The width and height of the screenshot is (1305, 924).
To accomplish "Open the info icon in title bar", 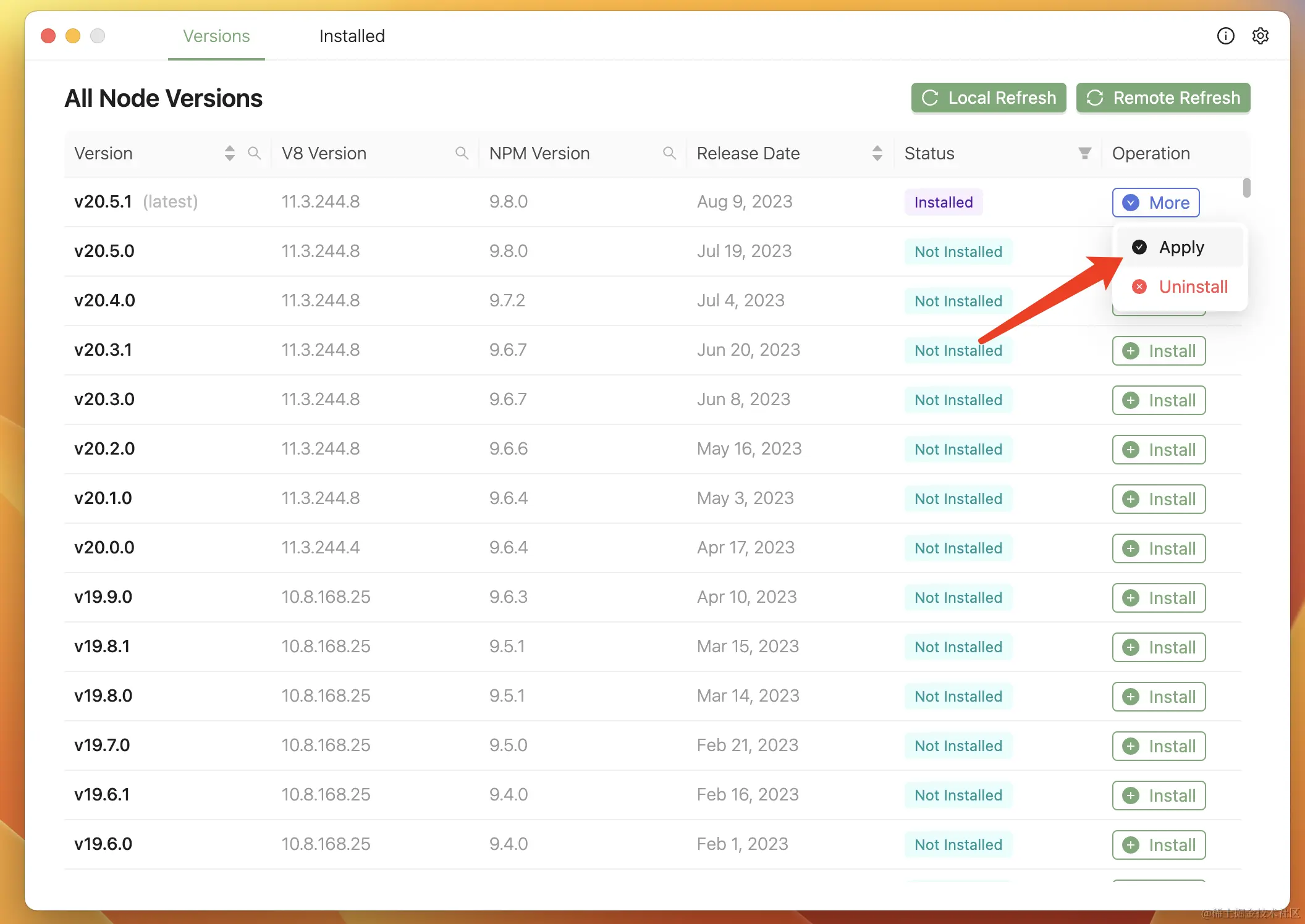I will click(1225, 36).
